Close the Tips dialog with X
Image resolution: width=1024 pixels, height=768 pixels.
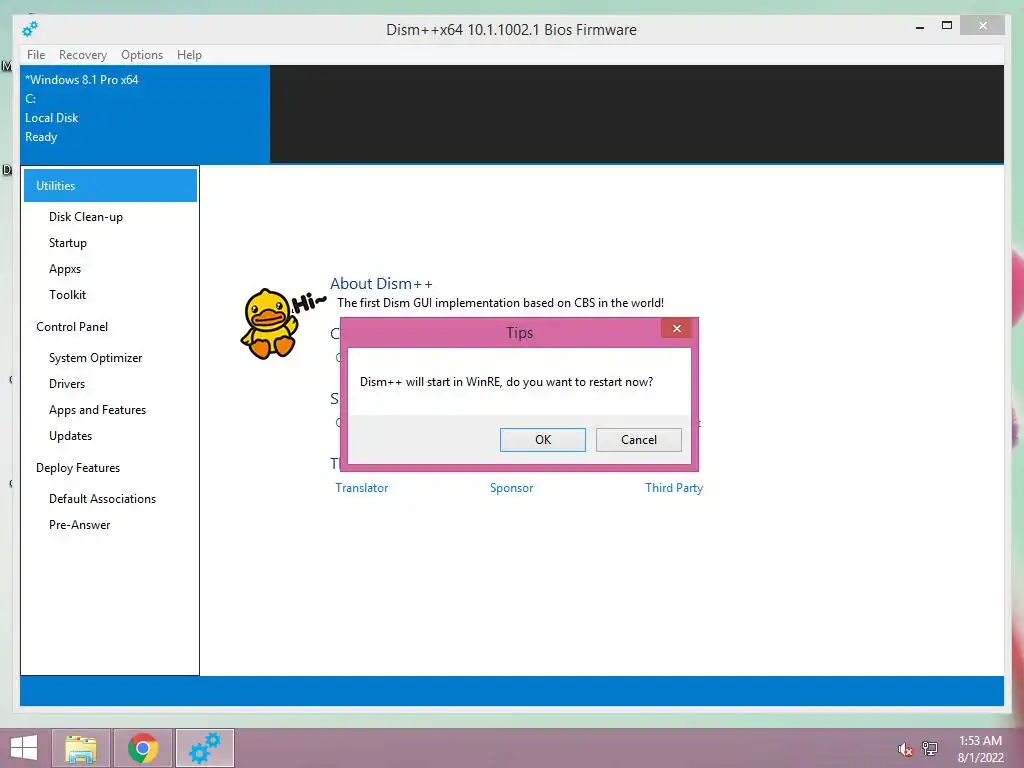click(x=677, y=328)
